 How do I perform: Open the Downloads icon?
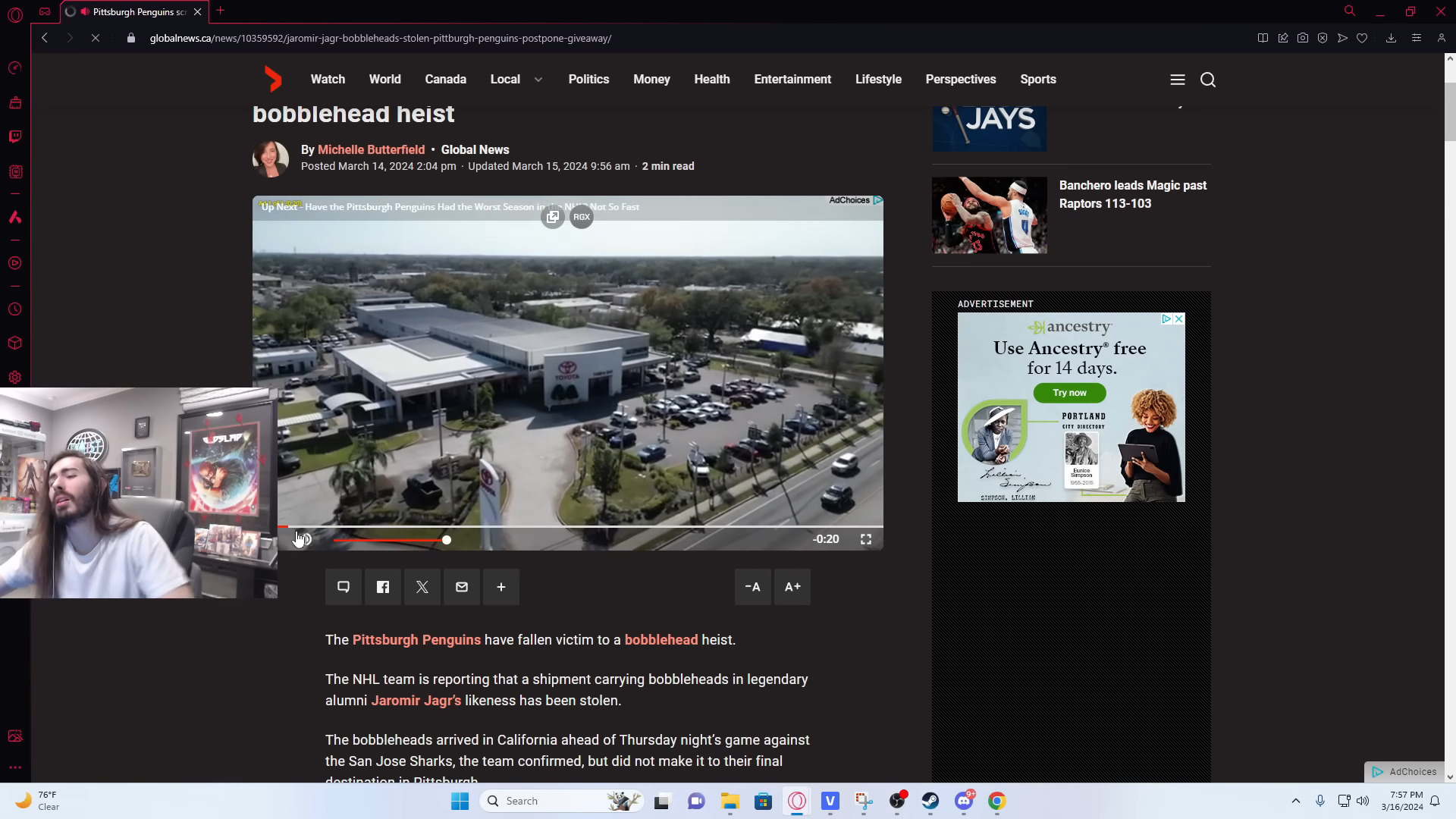1391,38
